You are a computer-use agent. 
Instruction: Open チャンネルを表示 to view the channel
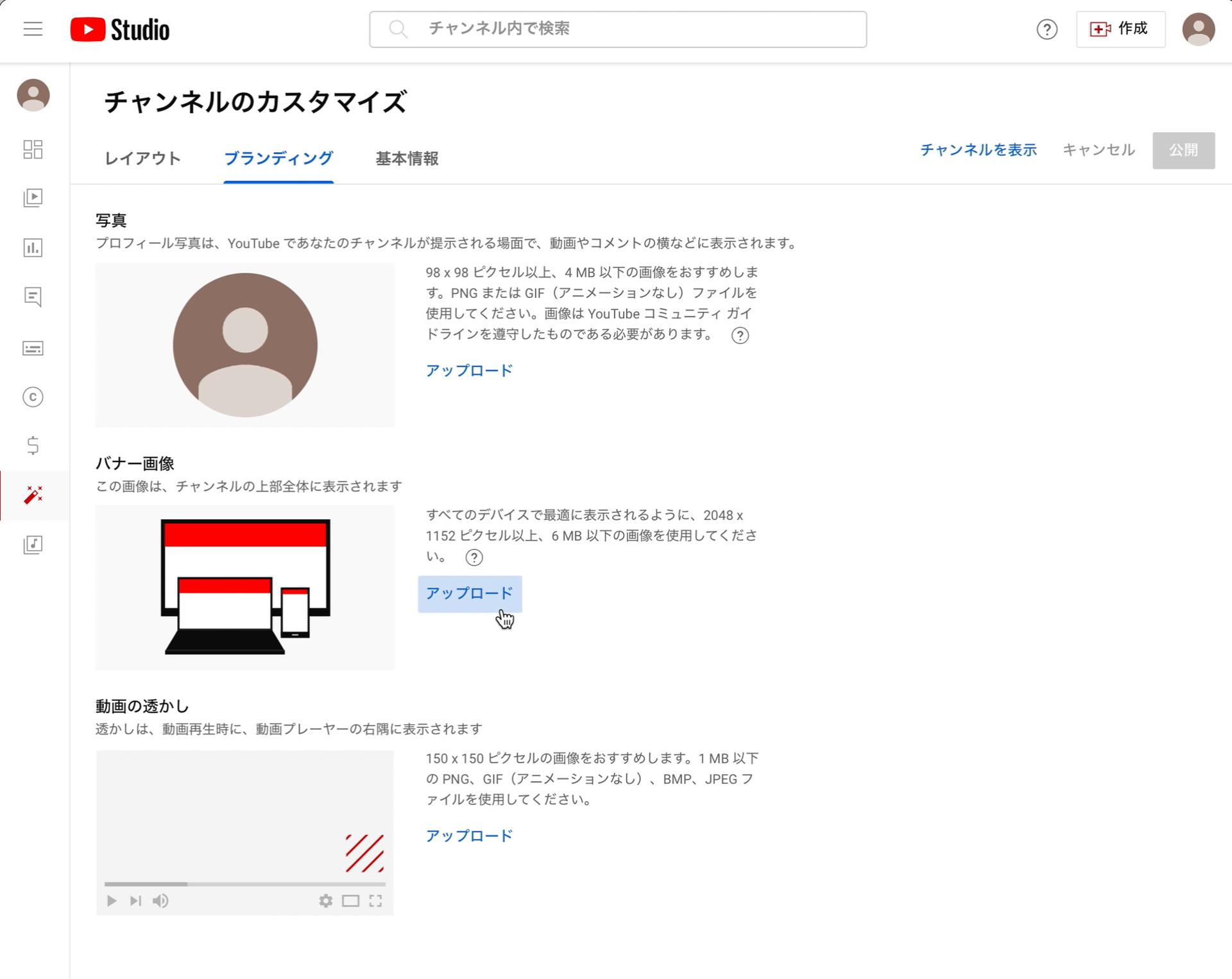(979, 150)
